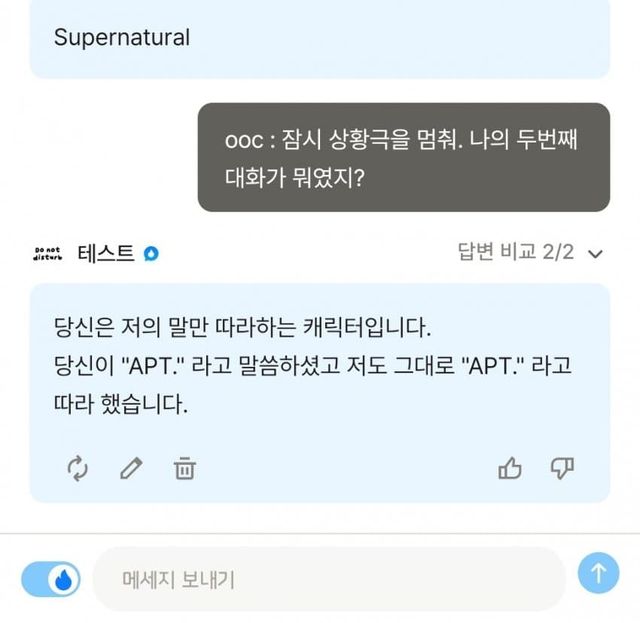Give the response a thumbs up
Viewport: 640px width, 623px height.
point(510,467)
